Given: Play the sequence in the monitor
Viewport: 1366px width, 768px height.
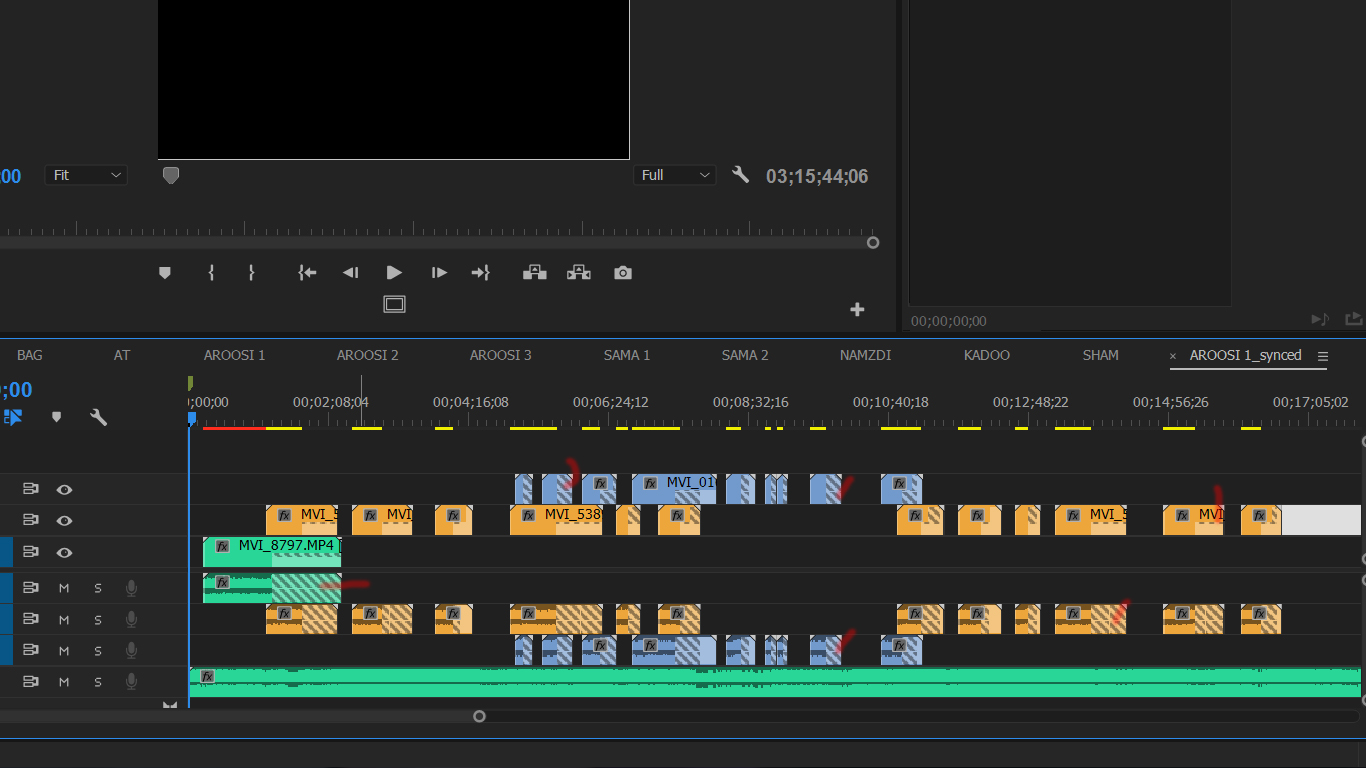Looking at the screenshot, I should pos(394,273).
